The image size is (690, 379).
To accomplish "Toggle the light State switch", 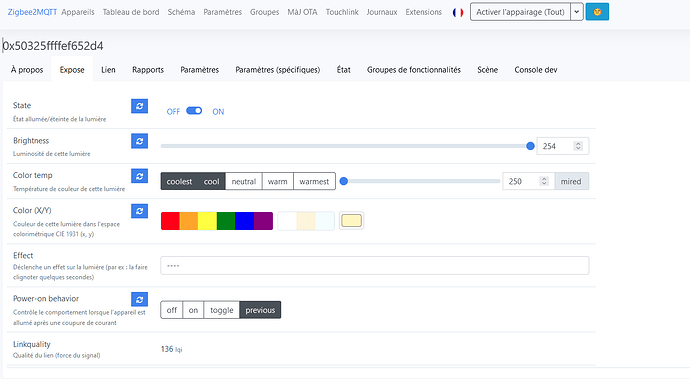I will (194, 111).
